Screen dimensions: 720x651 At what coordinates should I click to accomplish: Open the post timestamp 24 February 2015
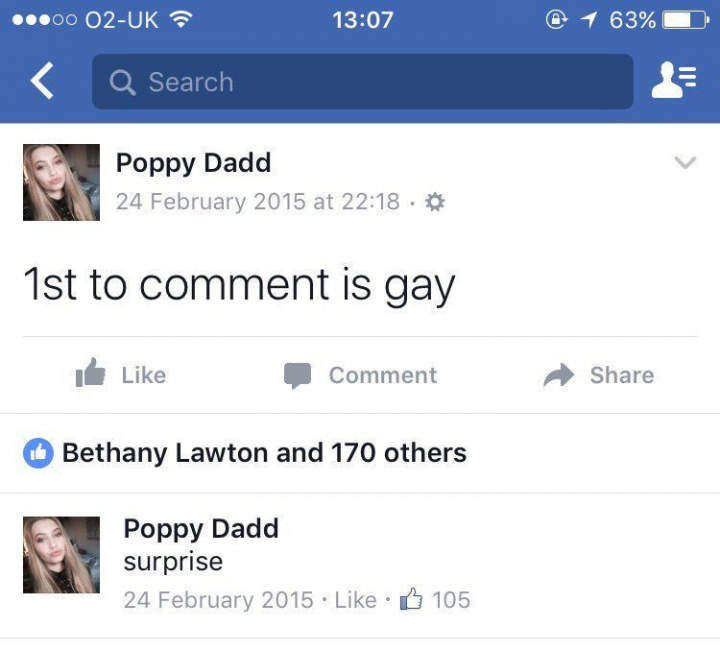tap(257, 202)
